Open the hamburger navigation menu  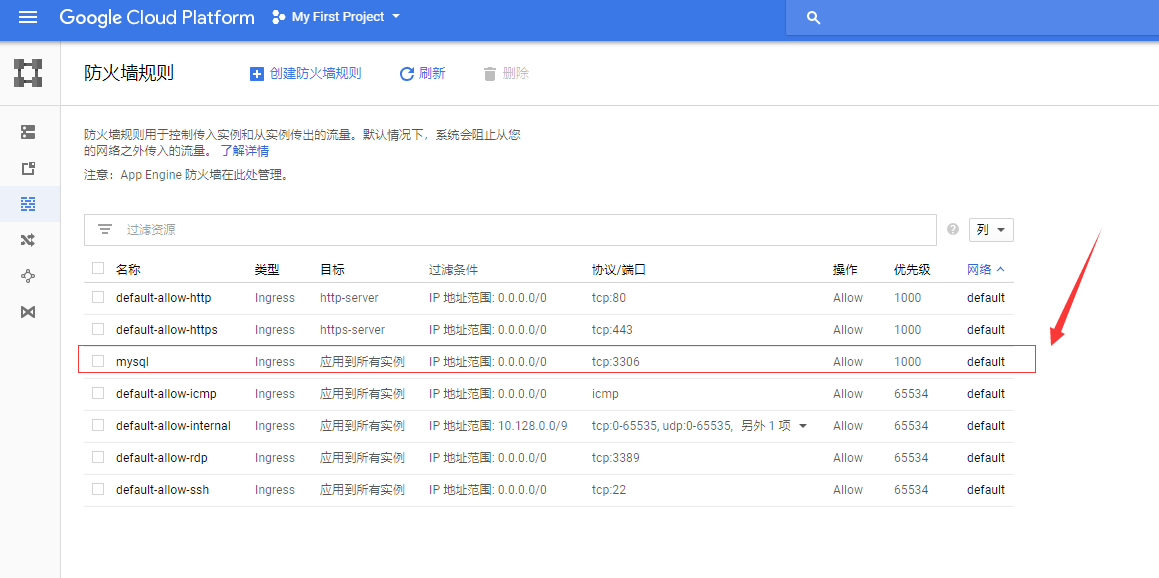pyautogui.click(x=28, y=17)
